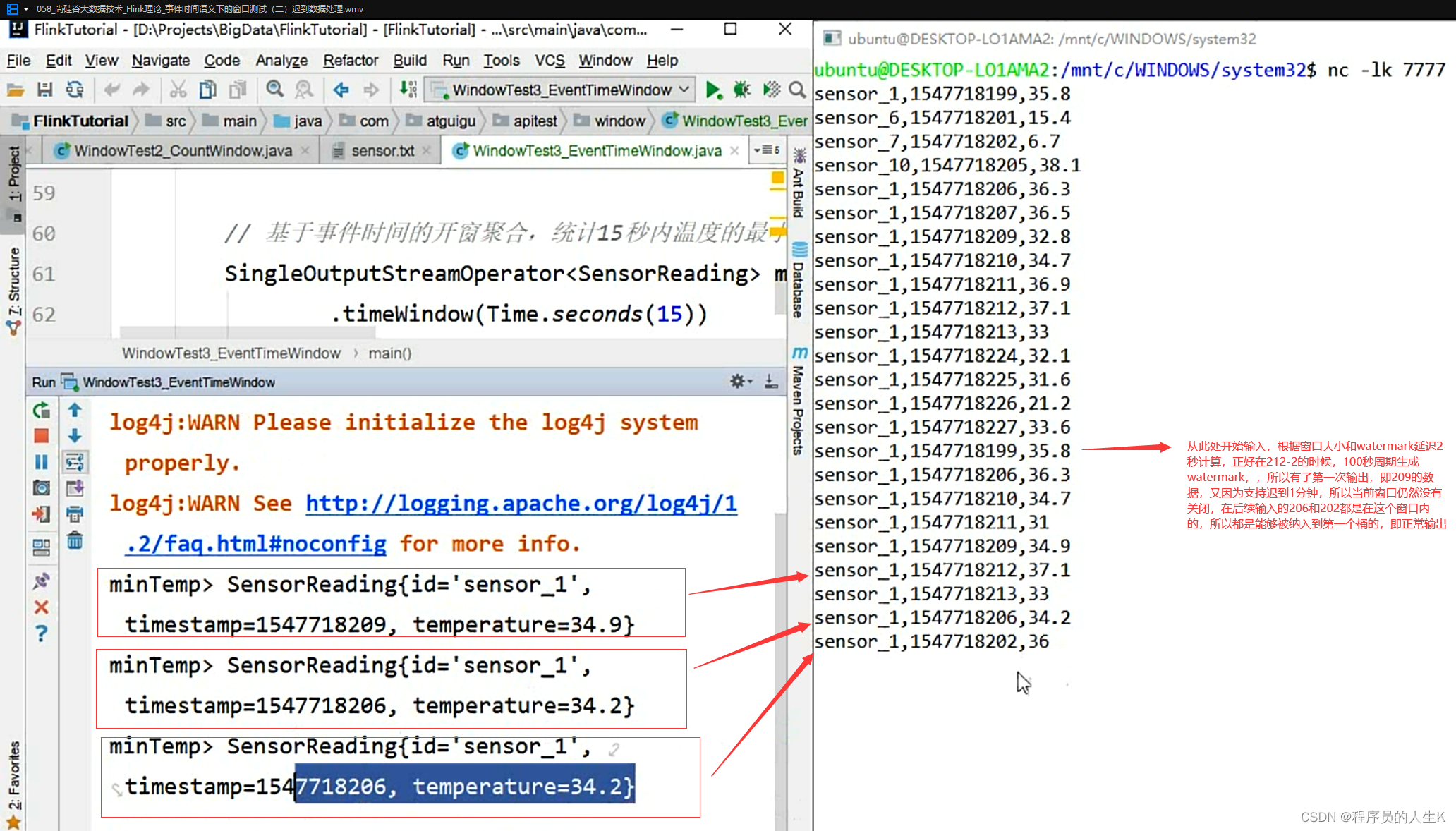Click the Synchronize icon in main toolbar
The height and width of the screenshot is (831, 1456).
(74, 90)
